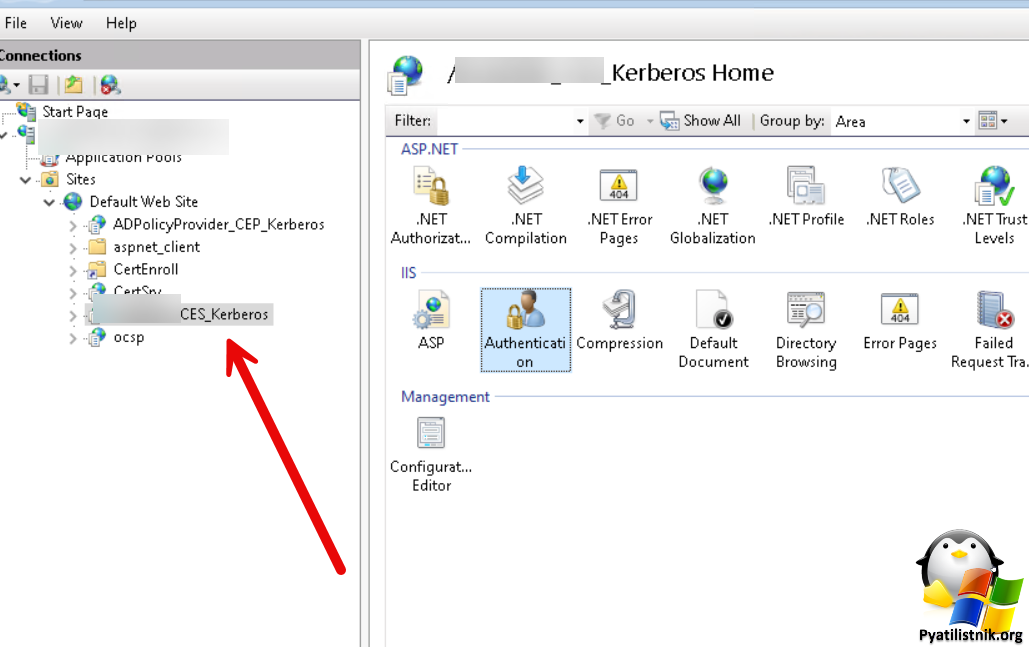This screenshot has height=647, width=1029.
Task: Open .NET Authorization Rules feature
Action: 430,205
